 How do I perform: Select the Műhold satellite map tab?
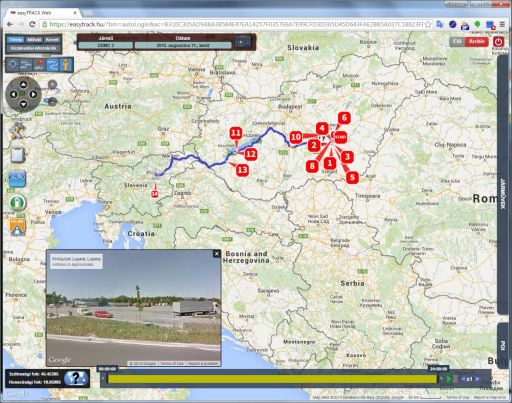34,40
